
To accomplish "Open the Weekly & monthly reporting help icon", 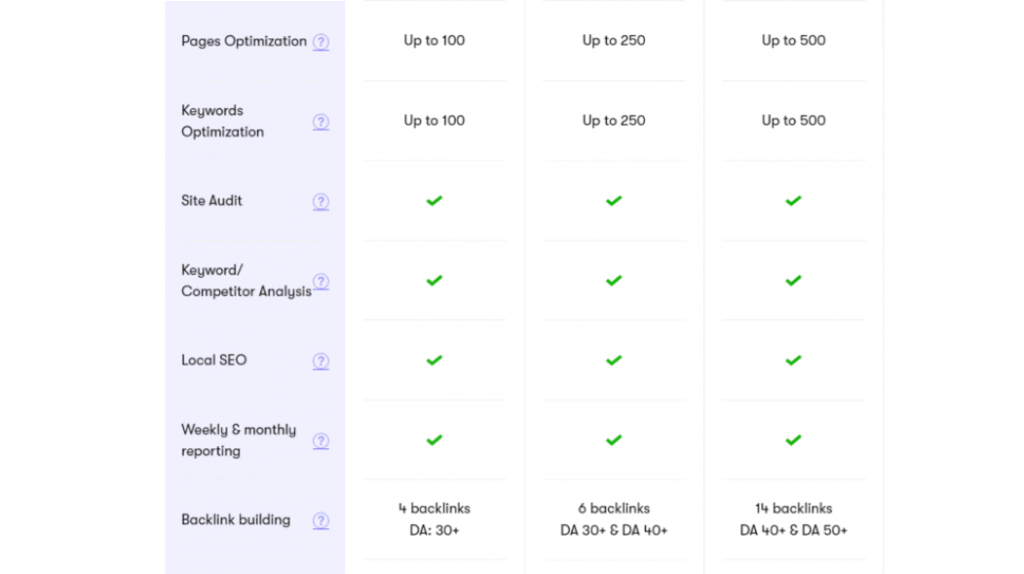I will [321, 441].
